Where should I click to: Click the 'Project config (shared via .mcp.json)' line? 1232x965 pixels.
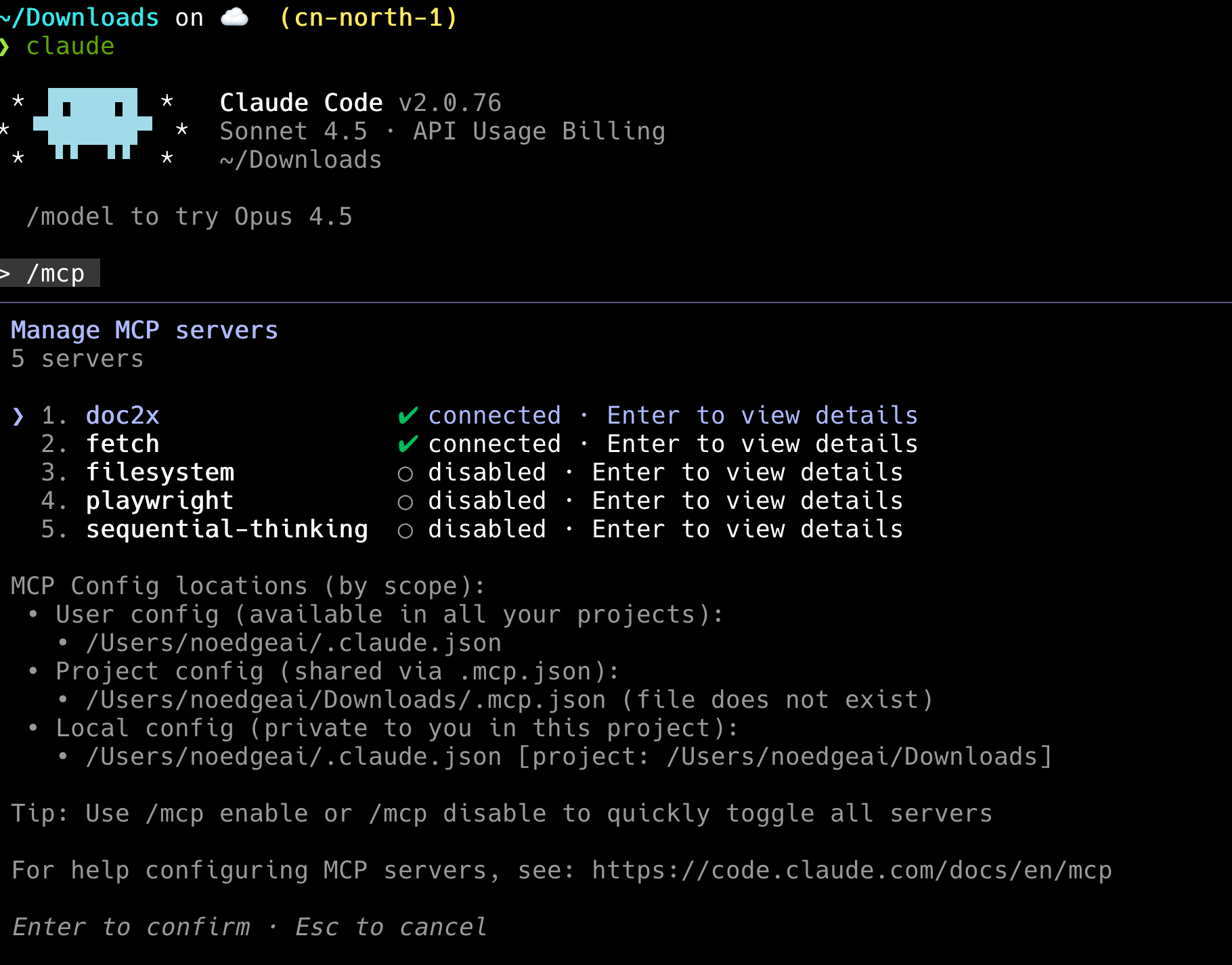[338, 671]
